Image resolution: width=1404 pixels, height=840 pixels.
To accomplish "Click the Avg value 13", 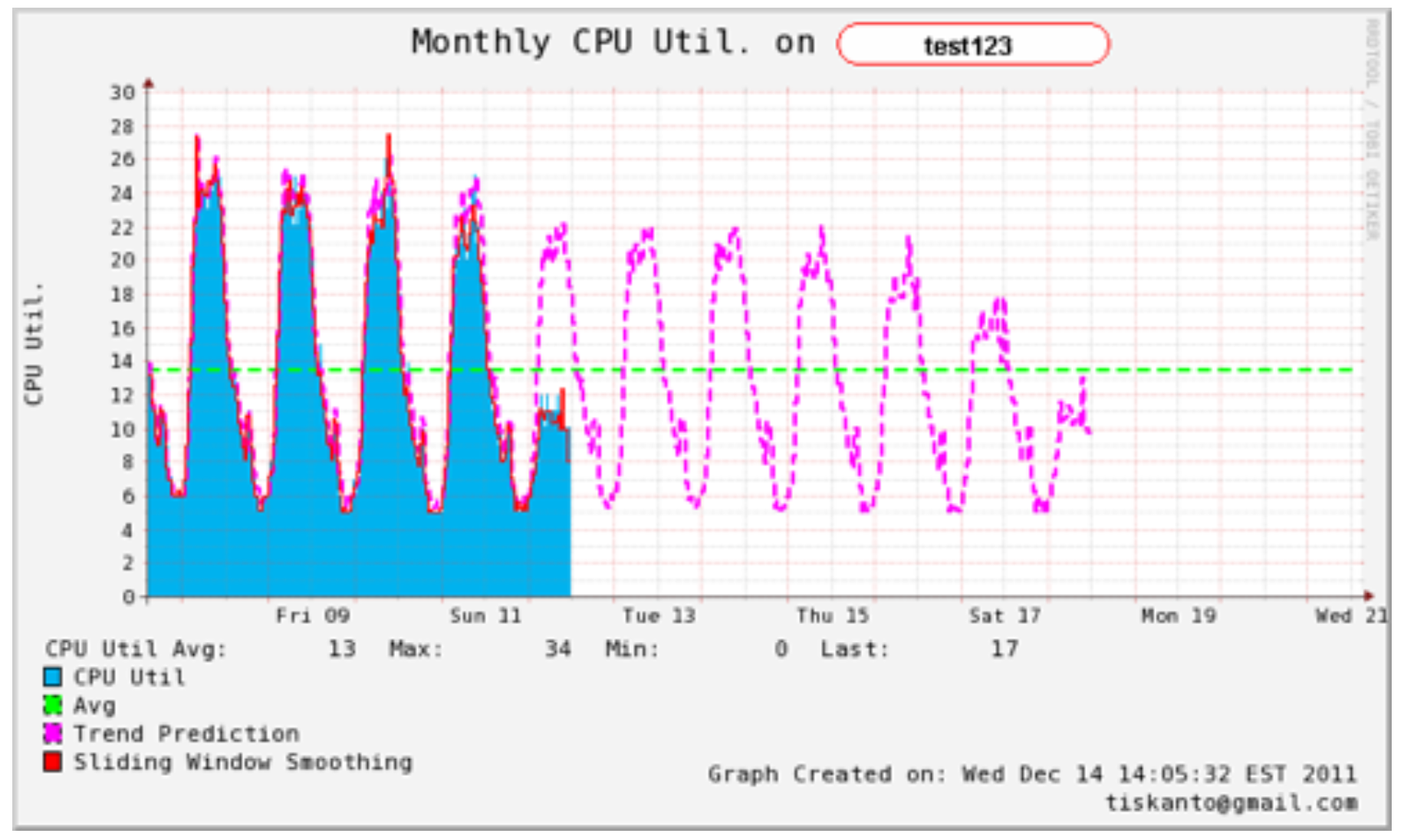I will 342,649.
